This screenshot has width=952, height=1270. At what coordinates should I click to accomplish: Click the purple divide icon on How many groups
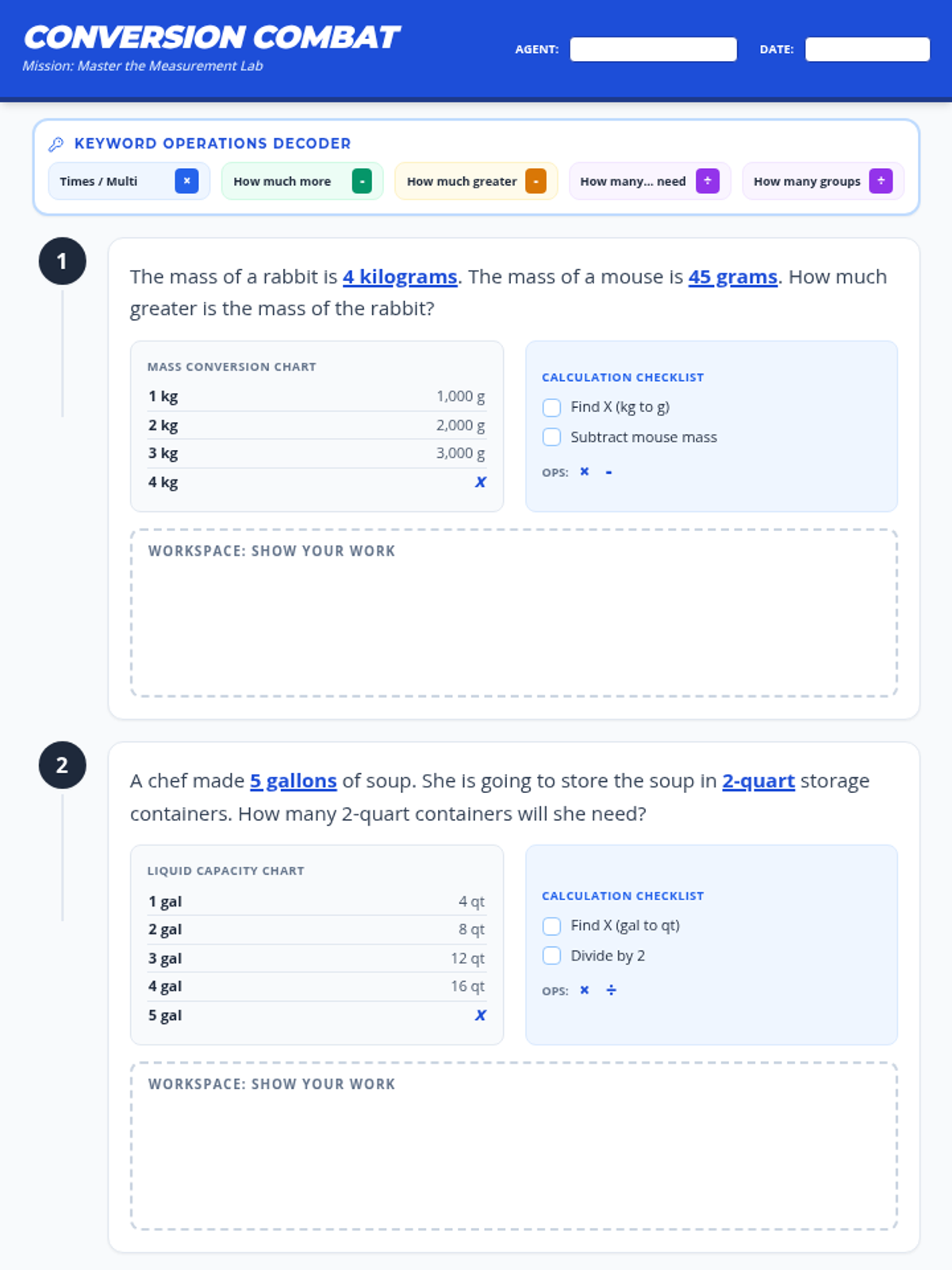(x=881, y=181)
